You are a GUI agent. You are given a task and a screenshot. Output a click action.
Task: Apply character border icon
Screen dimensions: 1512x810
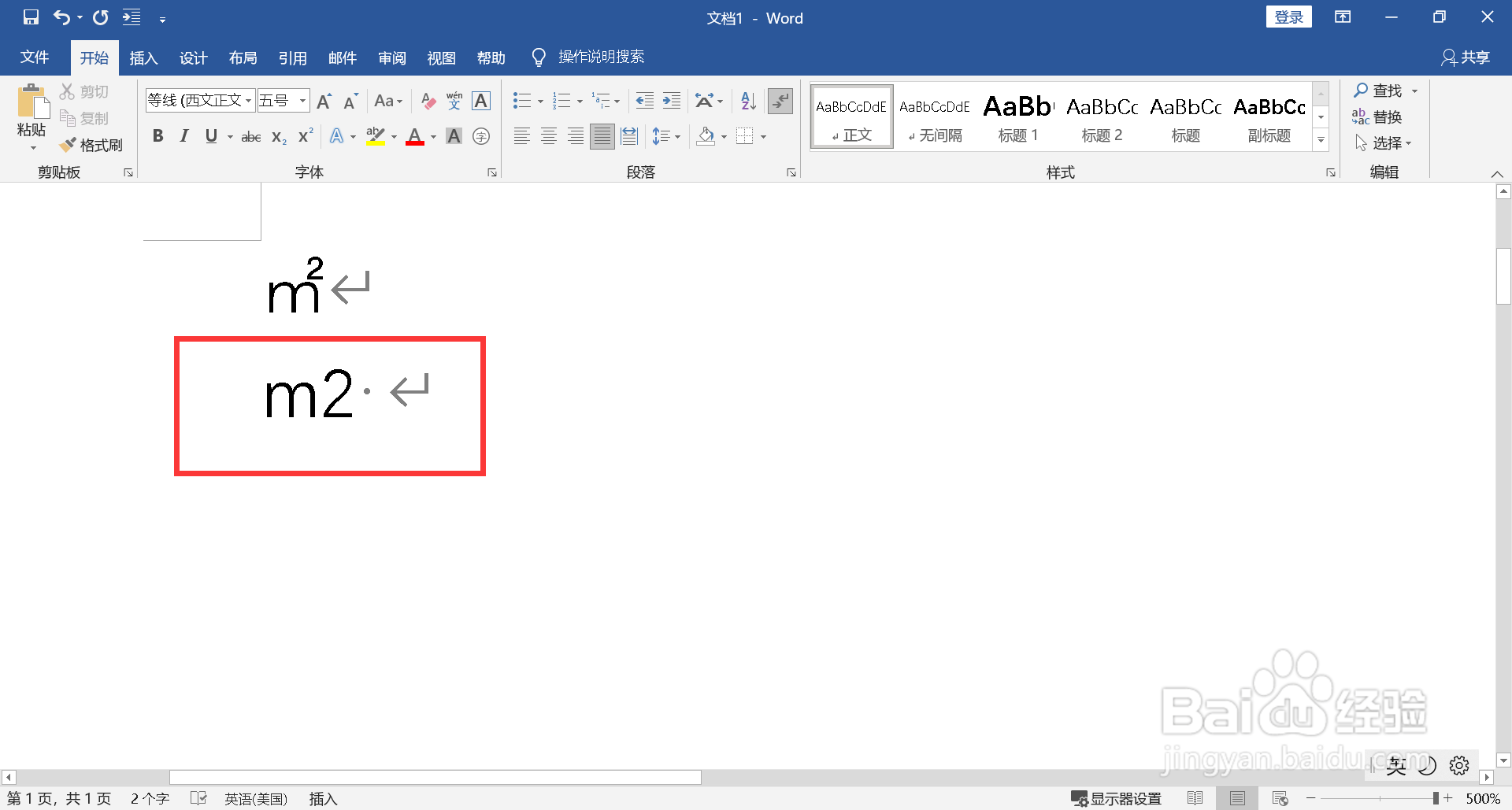pyautogui.click(x=481, y=101)
